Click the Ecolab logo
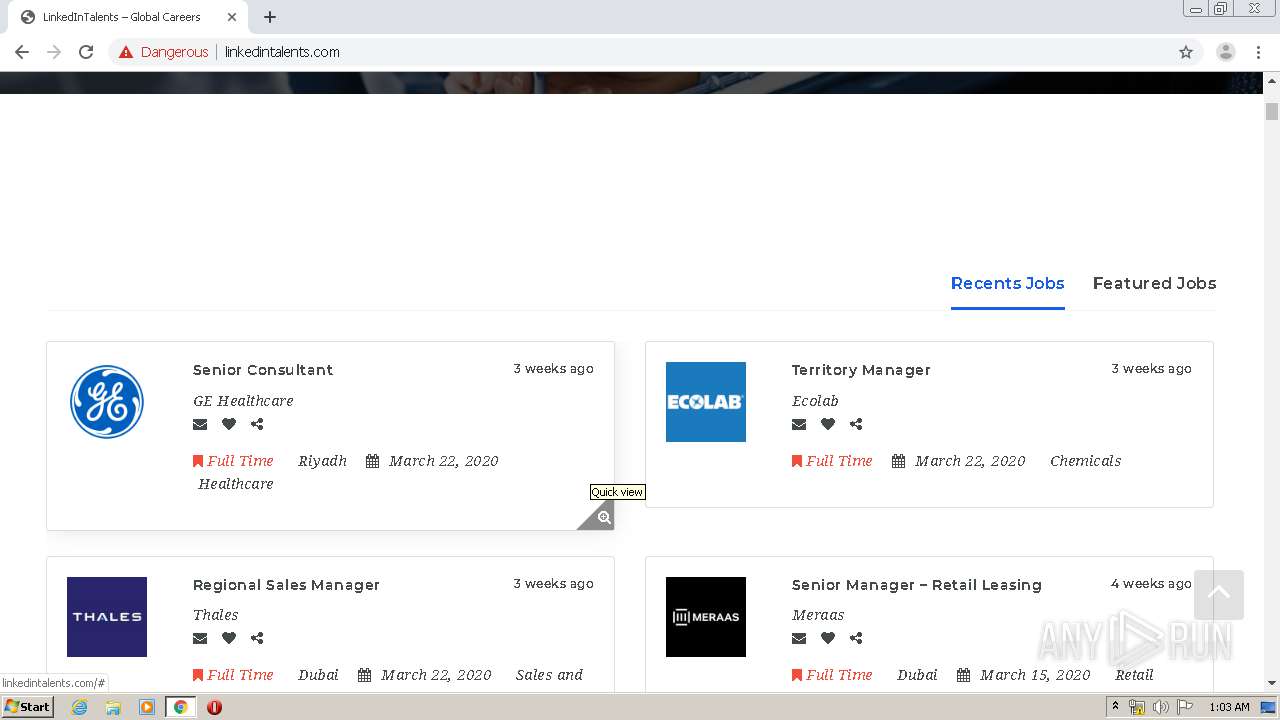 click(706, 402)
